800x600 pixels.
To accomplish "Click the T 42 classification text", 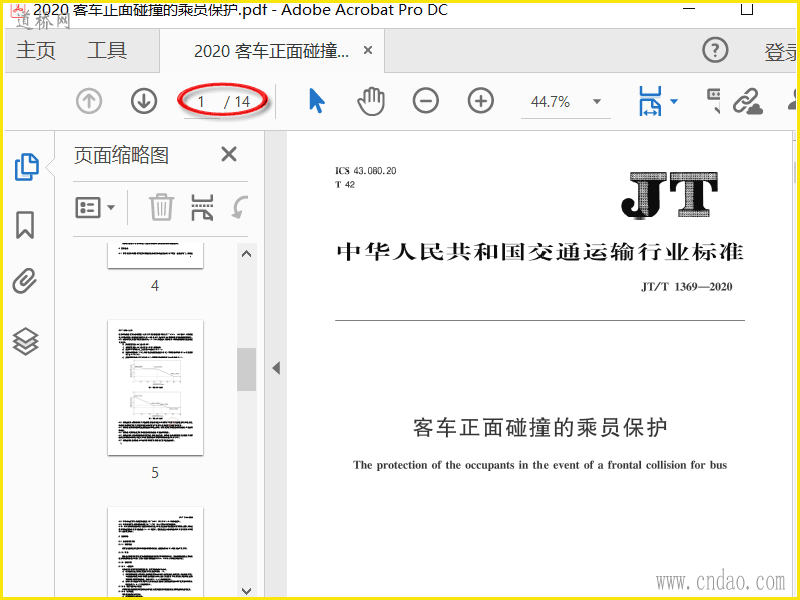I will click(x=345, y=185).
